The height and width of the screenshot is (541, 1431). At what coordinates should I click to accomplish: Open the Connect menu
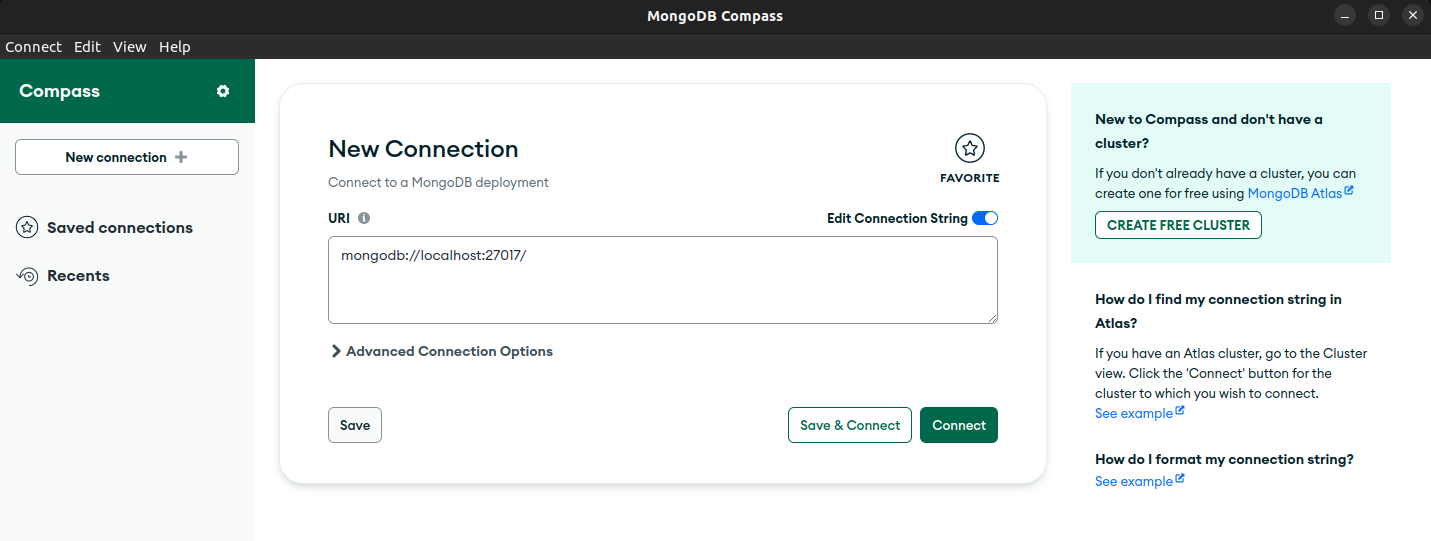click(x=33, y=47)
